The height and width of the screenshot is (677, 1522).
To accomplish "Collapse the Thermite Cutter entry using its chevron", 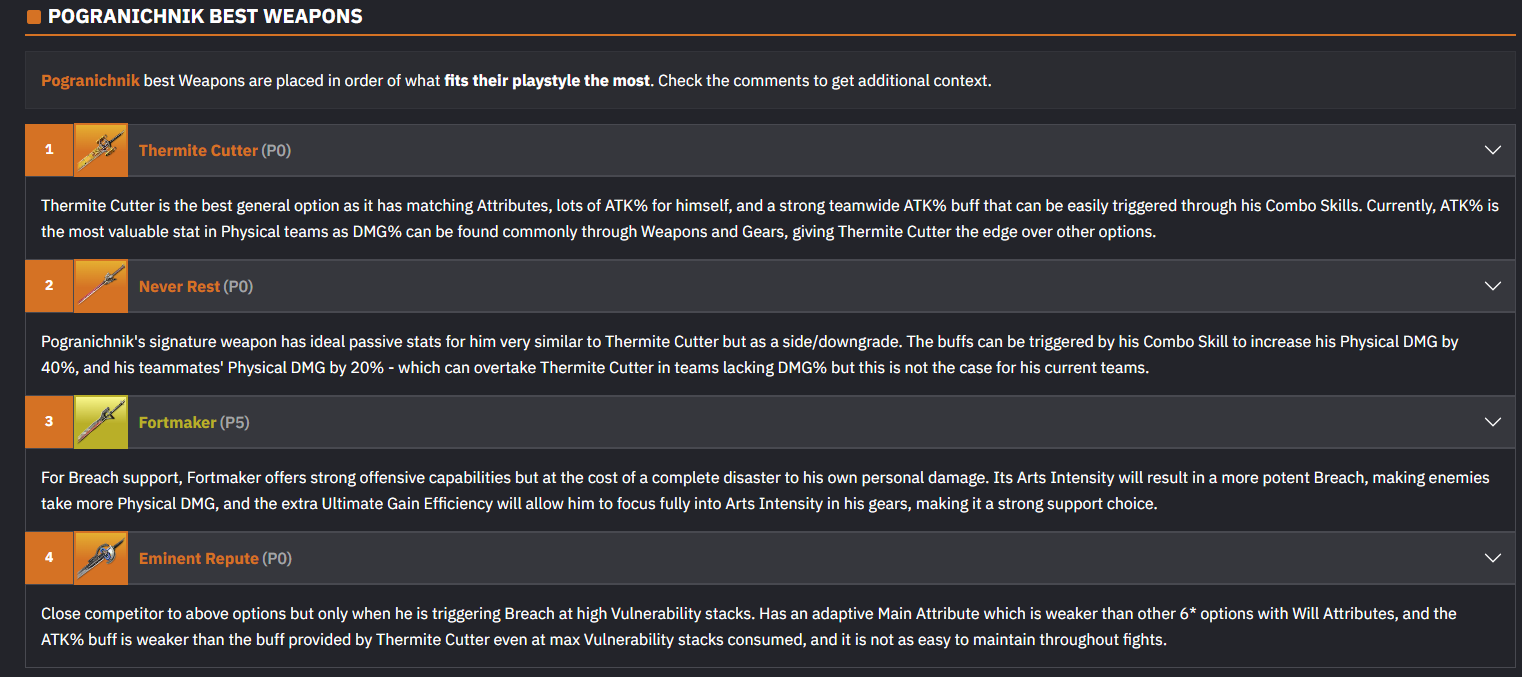I will pyautogui.click(x=1493, y=150).
